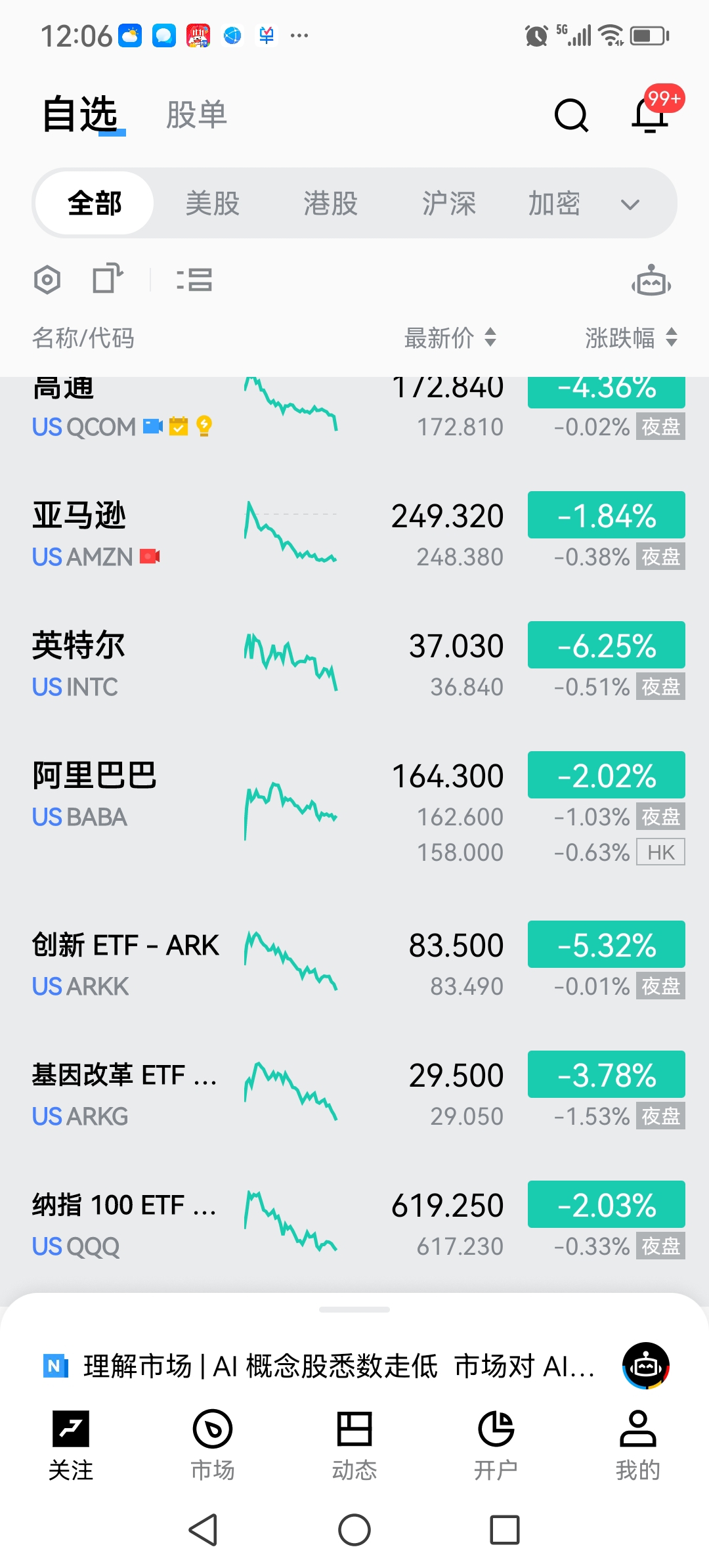This screenshot has height=1568, width=709.
Task: Select the 美股 filter tab
Action: pyautogui.click(x=213, y=204)
